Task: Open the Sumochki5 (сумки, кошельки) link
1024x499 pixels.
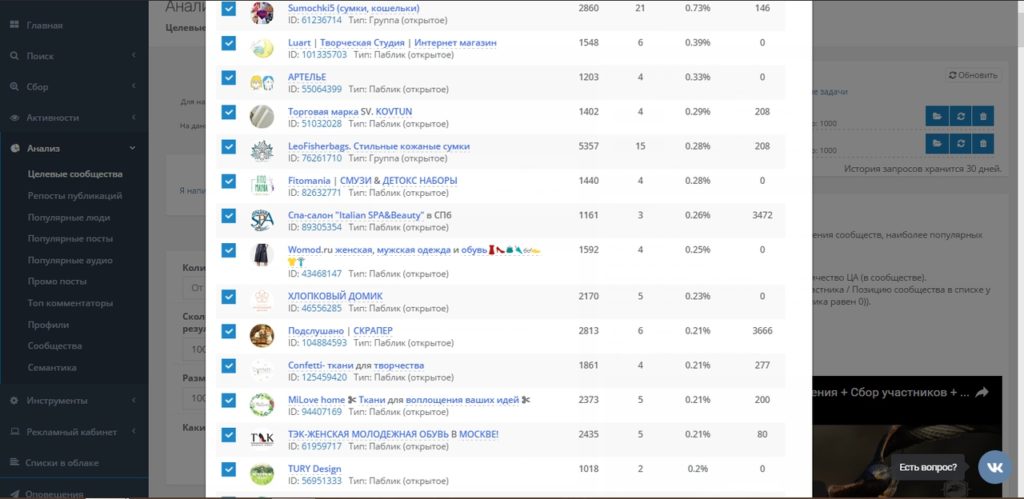Action: 353,8
